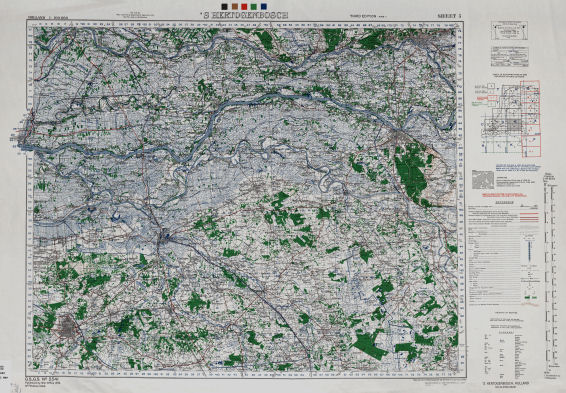Image resolution: width=566 pixels, height=393 pixels.
Task: Select the index to adjoining sheets grid
Action: pyautogui.click(x=508, y=118)
